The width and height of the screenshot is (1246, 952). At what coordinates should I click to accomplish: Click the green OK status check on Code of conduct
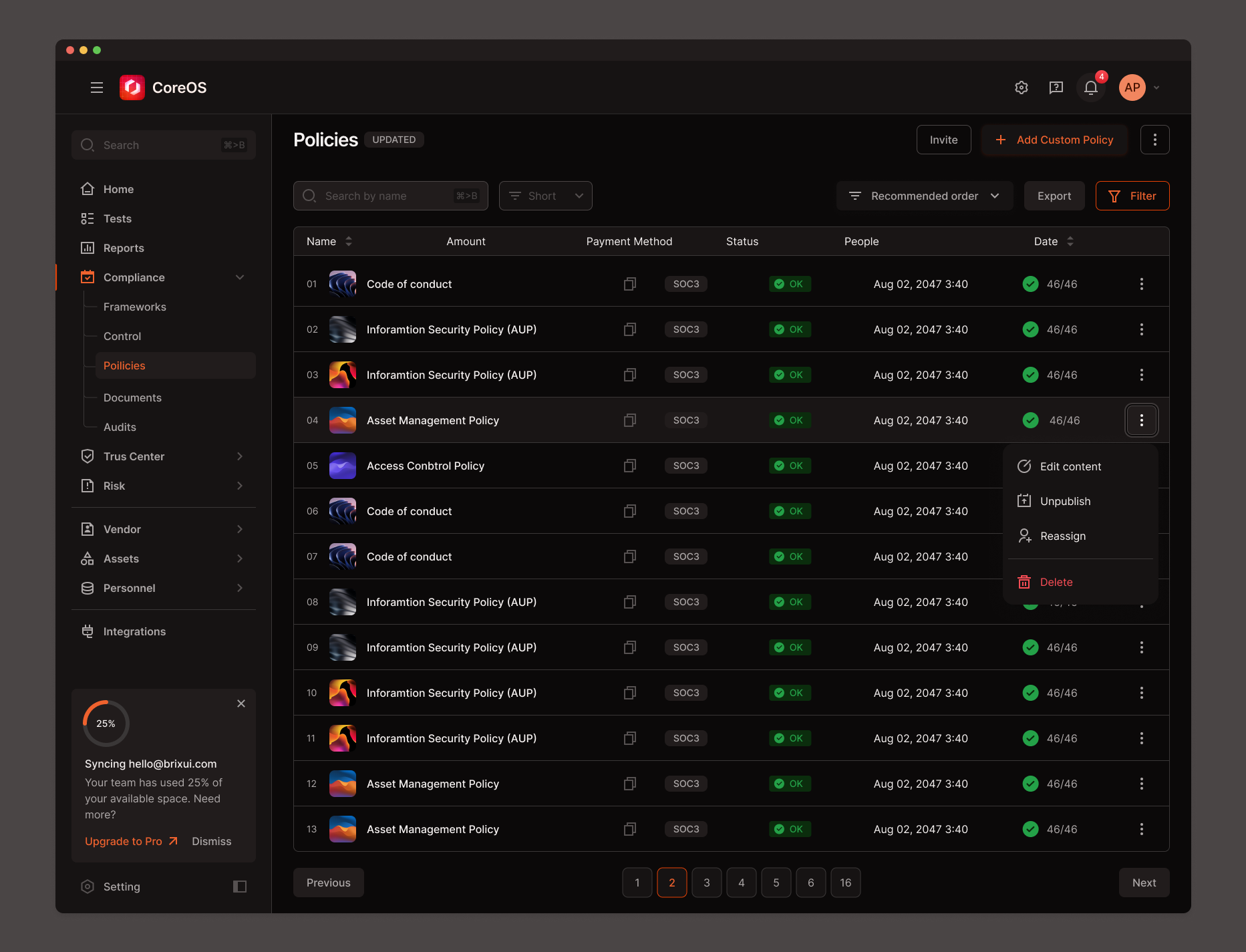(790, 284)
